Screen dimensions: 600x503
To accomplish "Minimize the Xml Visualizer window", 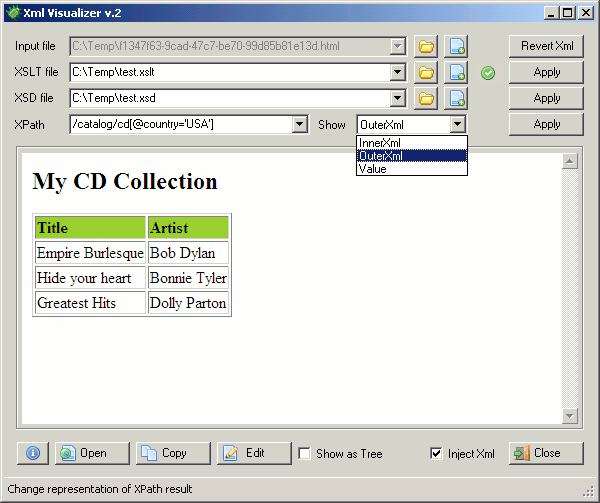I will [x=551, y=13].
